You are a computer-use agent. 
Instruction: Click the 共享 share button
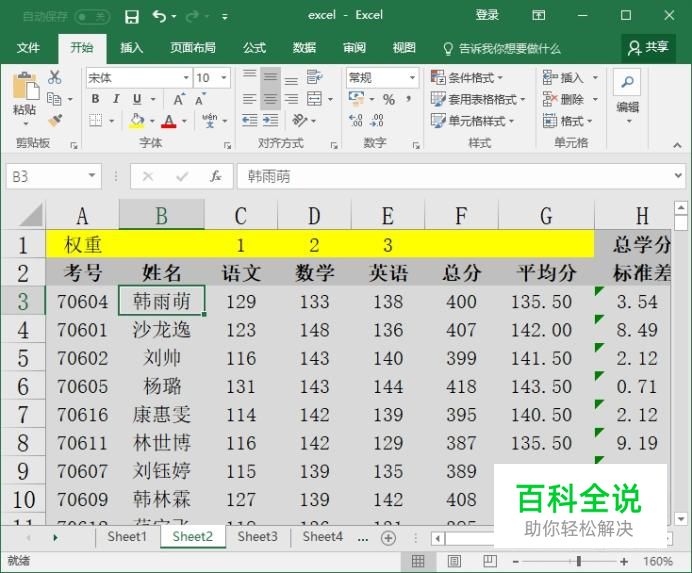(x=648, y=47)
